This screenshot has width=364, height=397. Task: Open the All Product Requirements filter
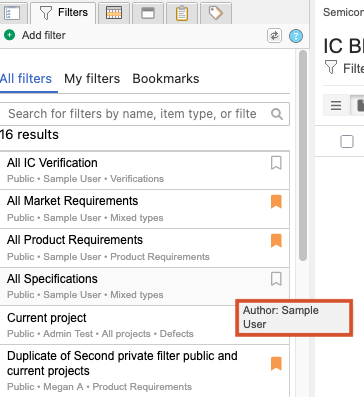click(x=144, y=248)
